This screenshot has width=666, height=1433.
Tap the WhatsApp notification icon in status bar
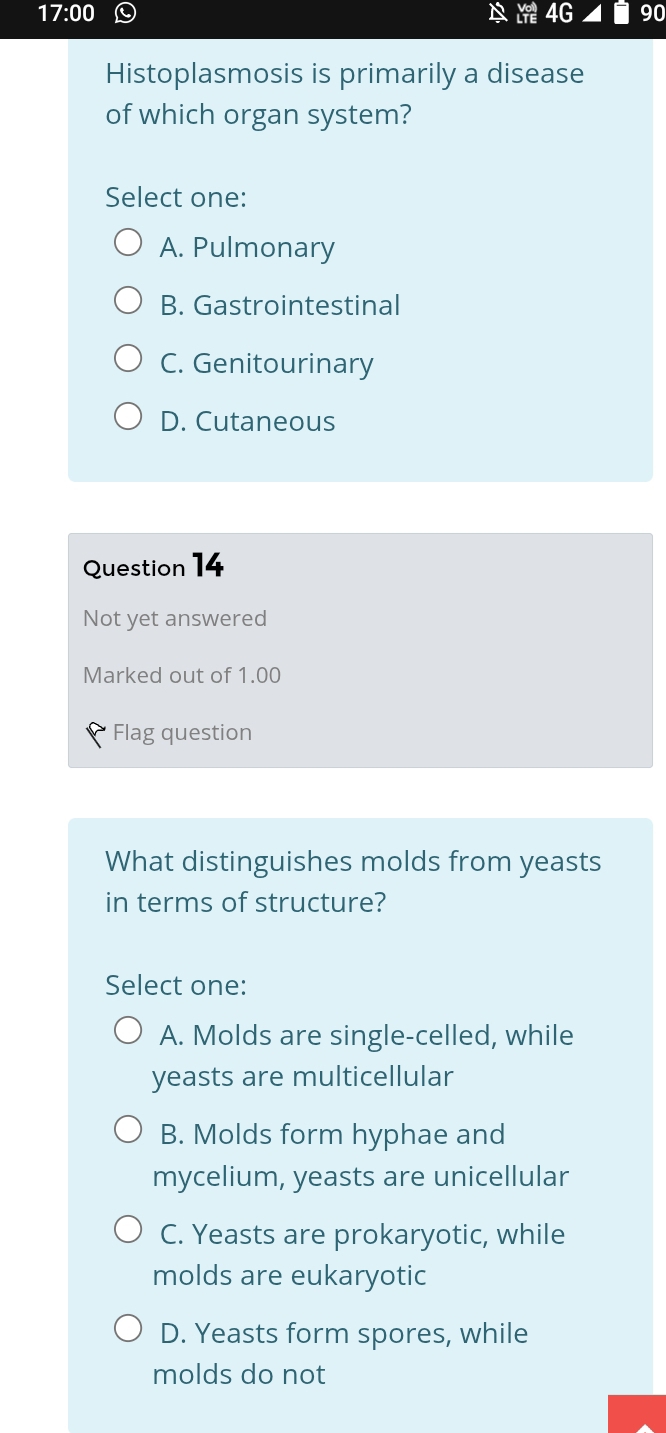(x=126, y=13)
